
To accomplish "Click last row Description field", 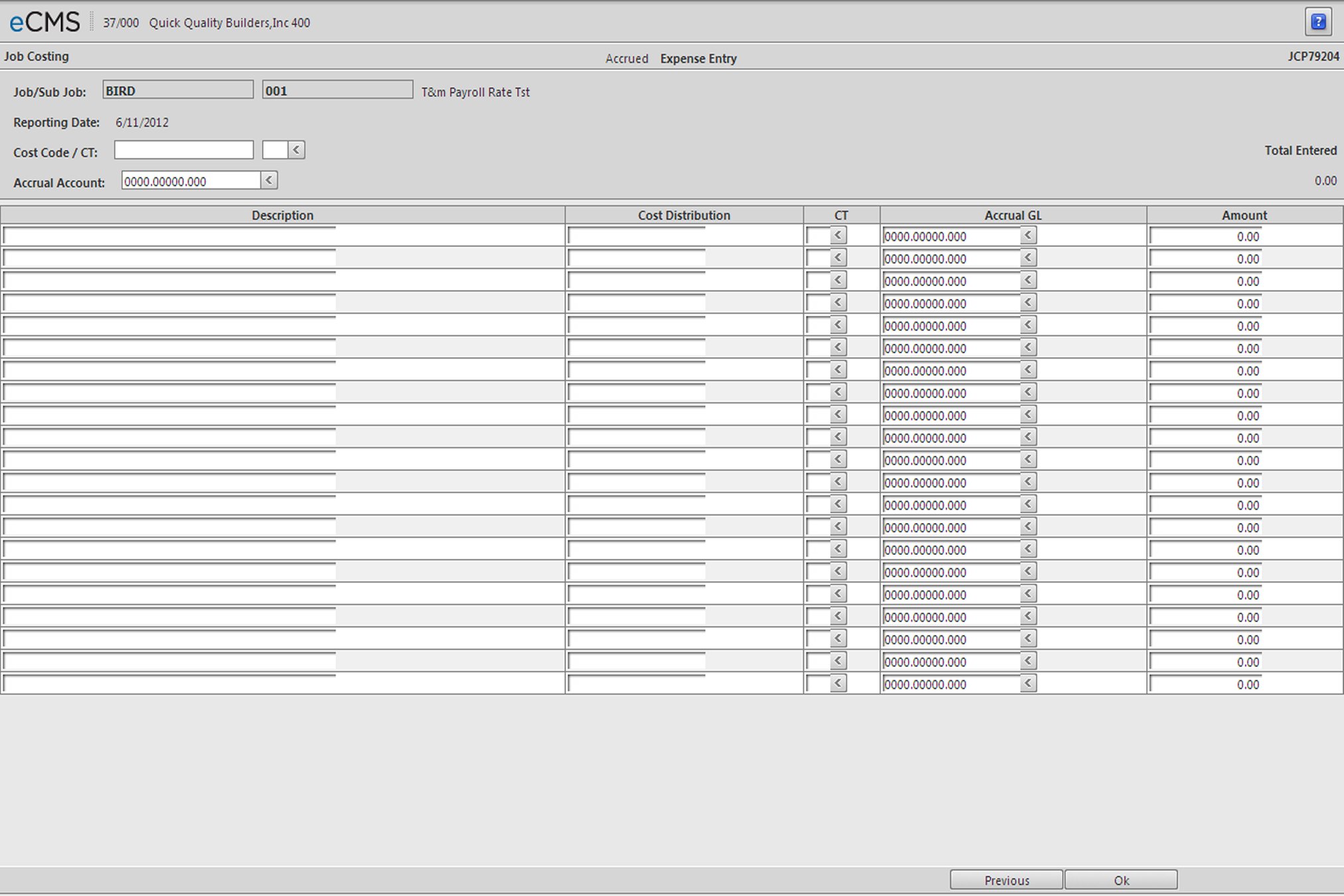I will [x=169, y=684].
